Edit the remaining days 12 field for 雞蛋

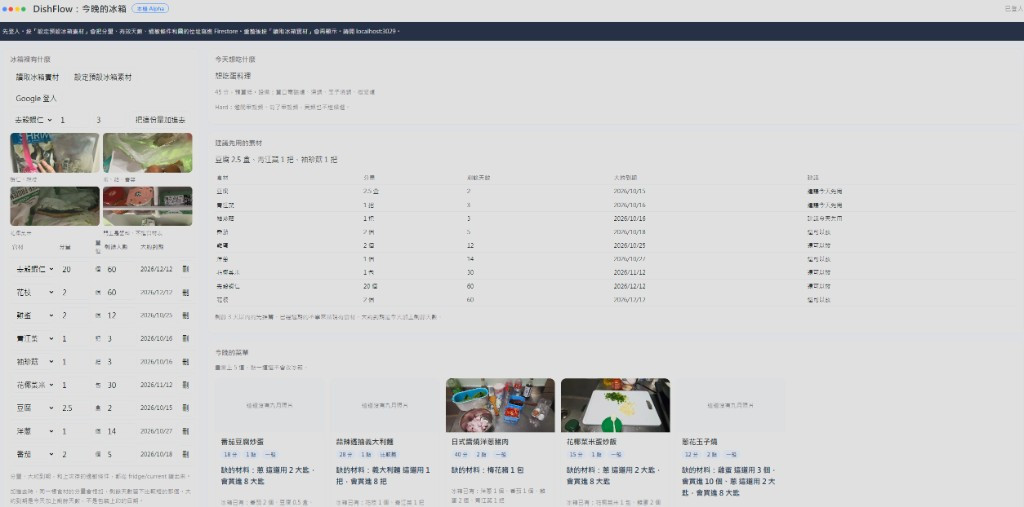tap(121, 316)
